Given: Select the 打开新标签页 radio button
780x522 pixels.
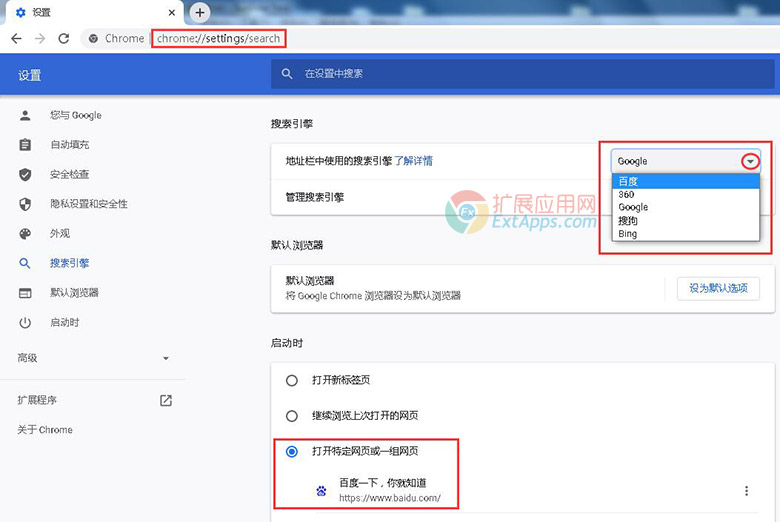Looking at the screenshot, I should 292,381.
